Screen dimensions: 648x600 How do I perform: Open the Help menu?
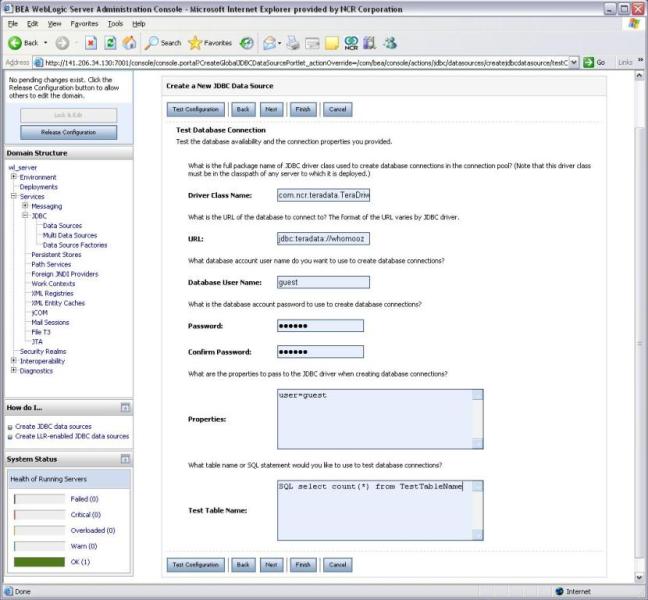coord(138,24)
